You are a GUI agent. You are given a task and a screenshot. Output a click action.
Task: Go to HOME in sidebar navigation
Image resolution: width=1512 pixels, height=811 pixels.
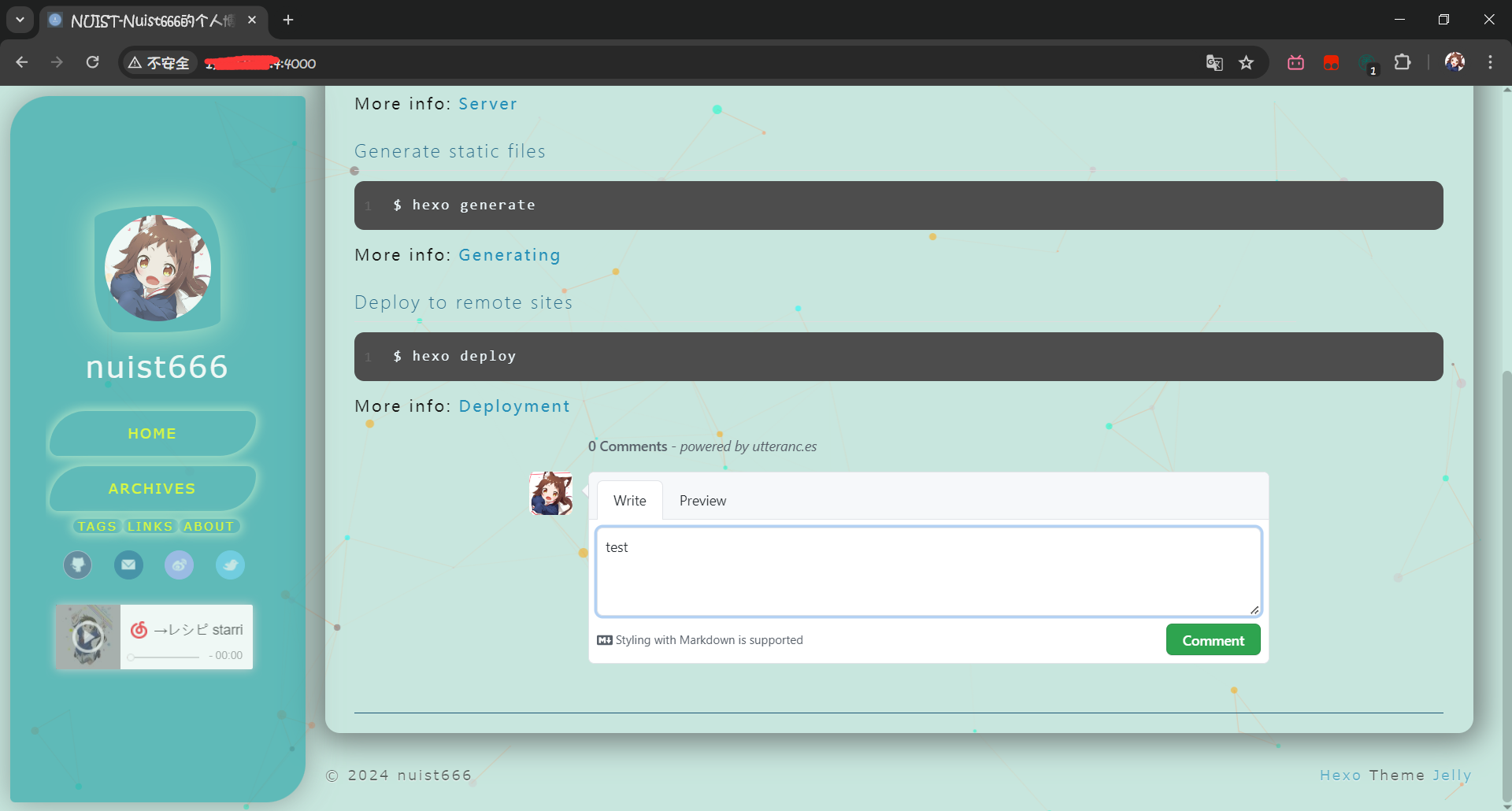[x=152, y=434]
